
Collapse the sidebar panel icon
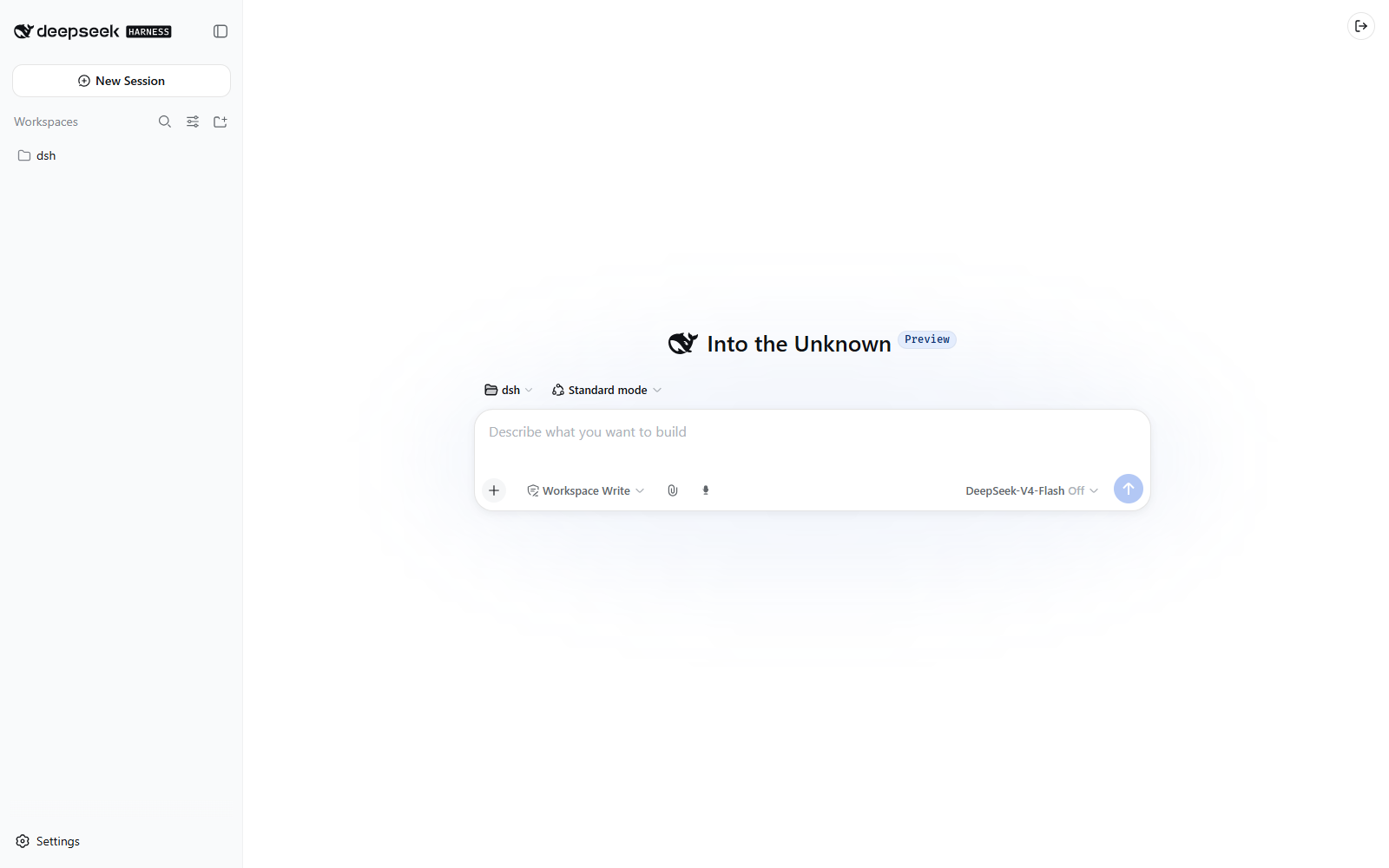pyautogui.click(x=221, y=31)
